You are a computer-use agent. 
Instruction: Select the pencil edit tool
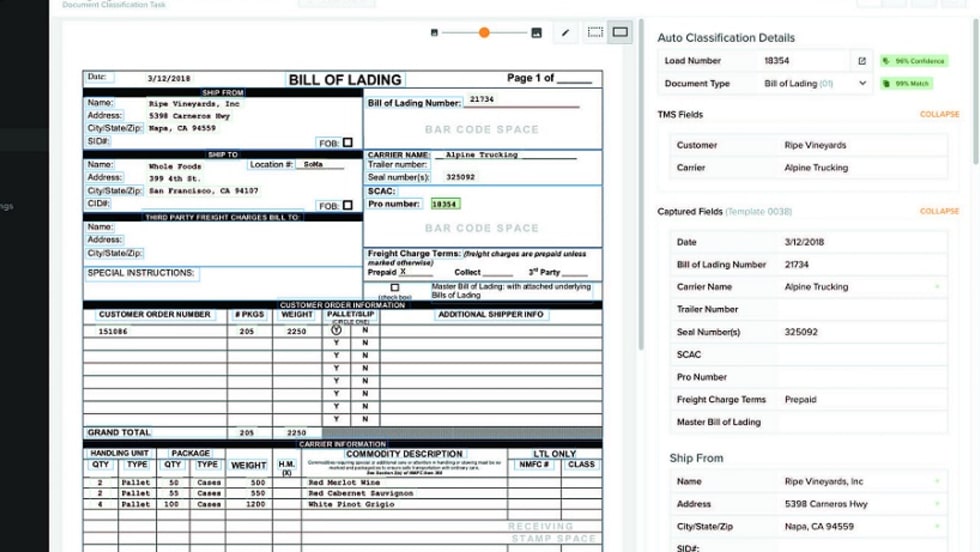[565, 33]
